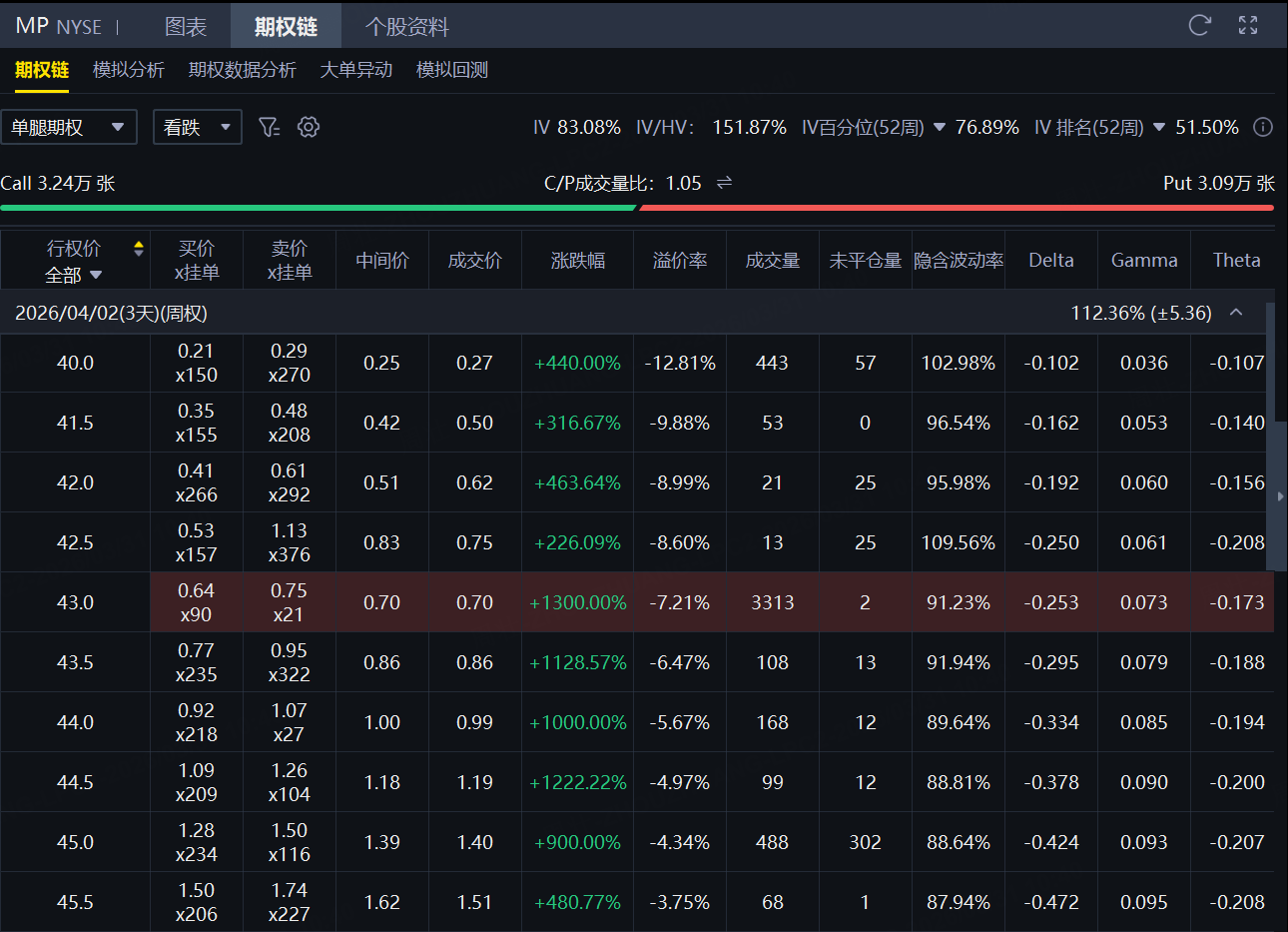
Task: Sort by strike price arrows icon
Action: pos(139,249)
